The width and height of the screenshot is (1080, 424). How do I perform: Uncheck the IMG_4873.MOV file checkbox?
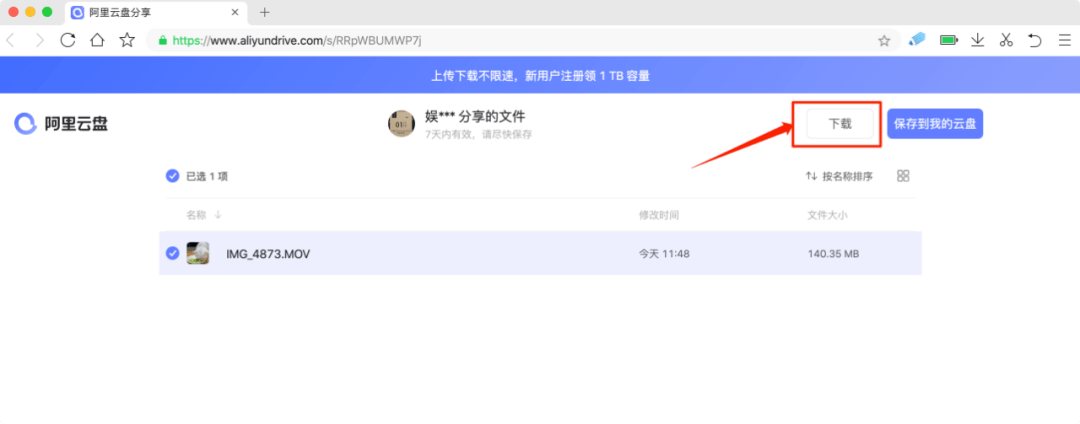point(172,253)
